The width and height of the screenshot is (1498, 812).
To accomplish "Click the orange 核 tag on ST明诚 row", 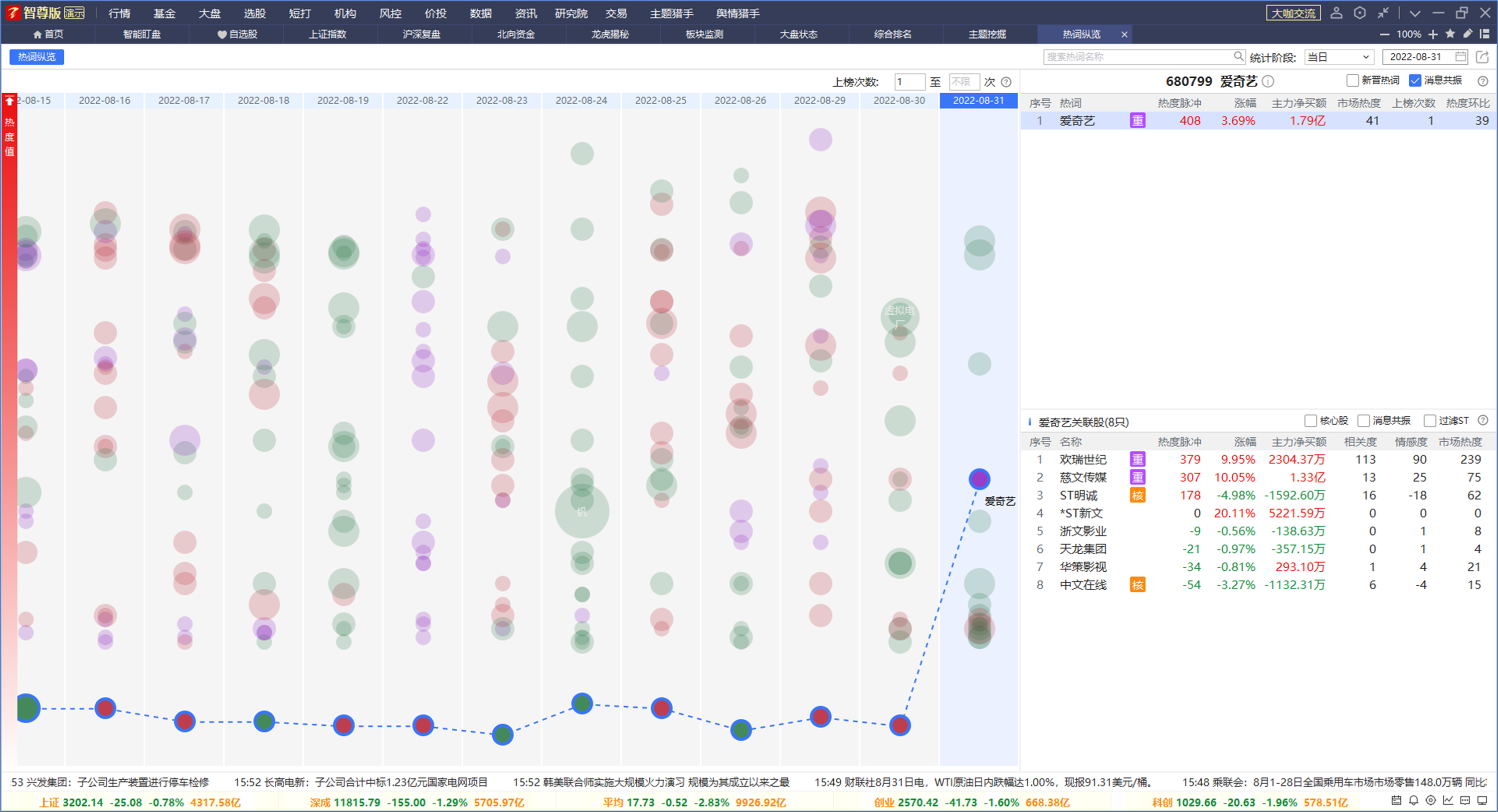I will click(1137, 495).
